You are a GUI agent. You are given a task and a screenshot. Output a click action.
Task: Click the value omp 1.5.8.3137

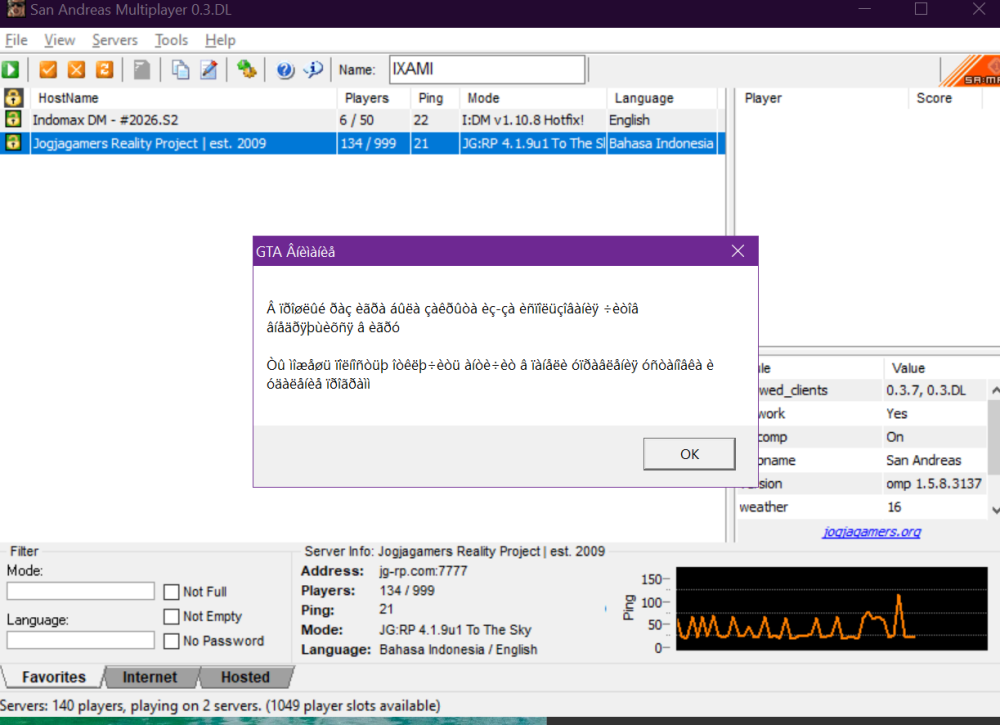pyautogui.click(x=934, y=483)
